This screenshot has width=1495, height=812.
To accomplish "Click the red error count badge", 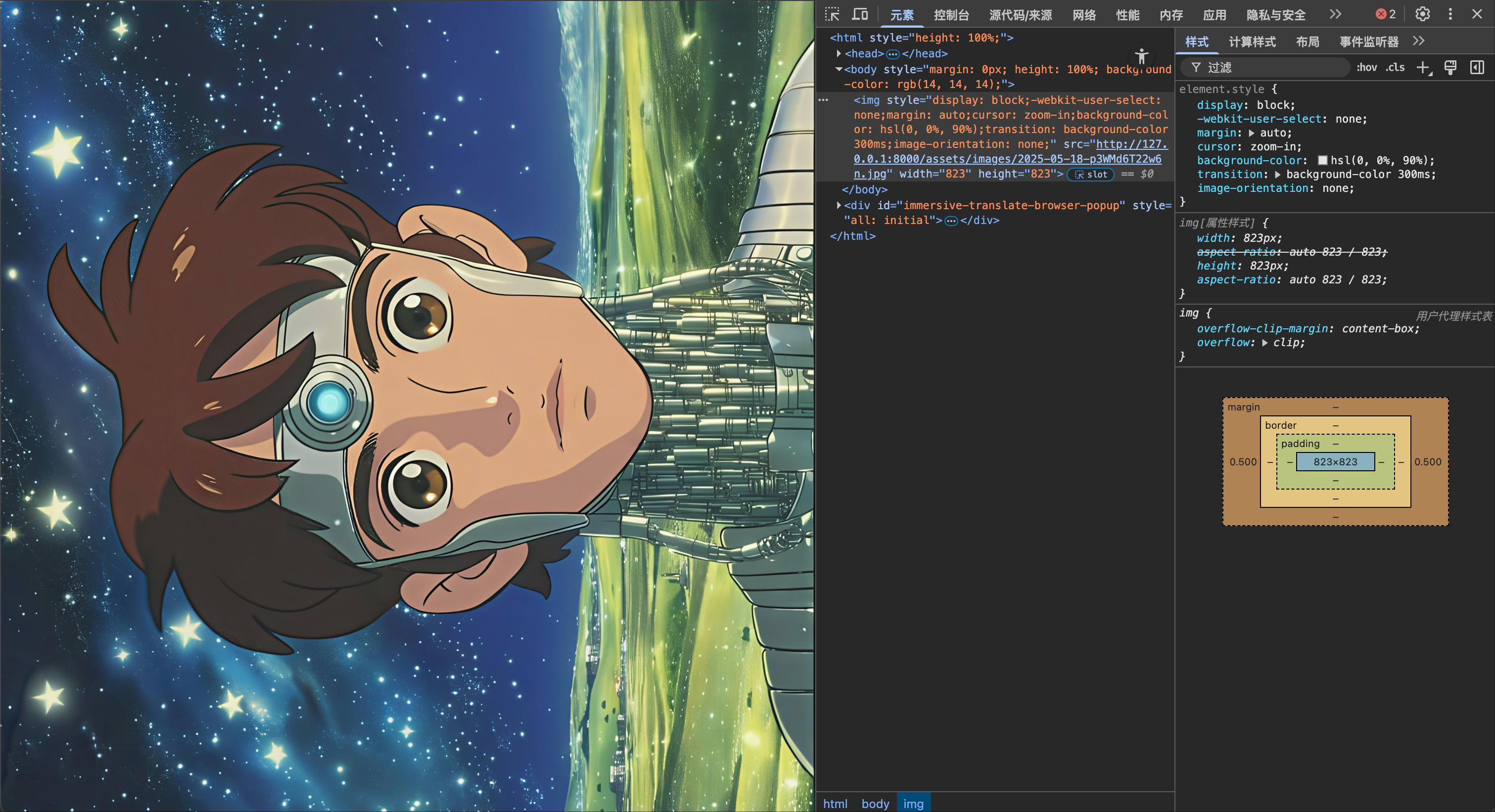I will (1386, 14).
